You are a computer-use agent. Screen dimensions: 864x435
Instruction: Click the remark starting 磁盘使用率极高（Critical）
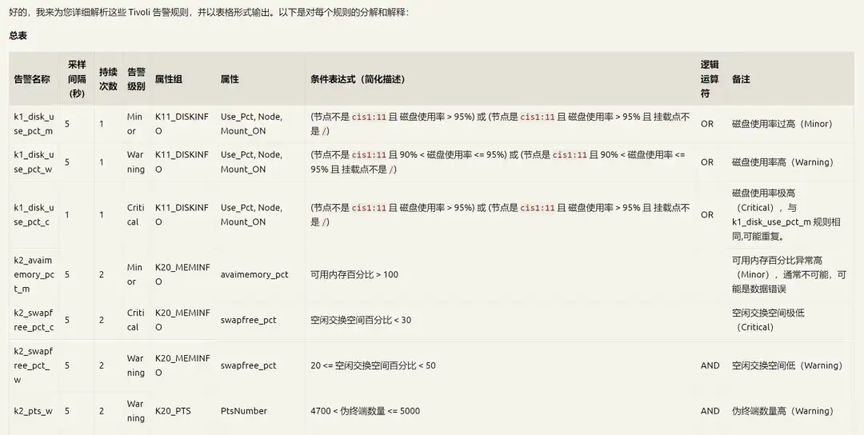(786, 215)
